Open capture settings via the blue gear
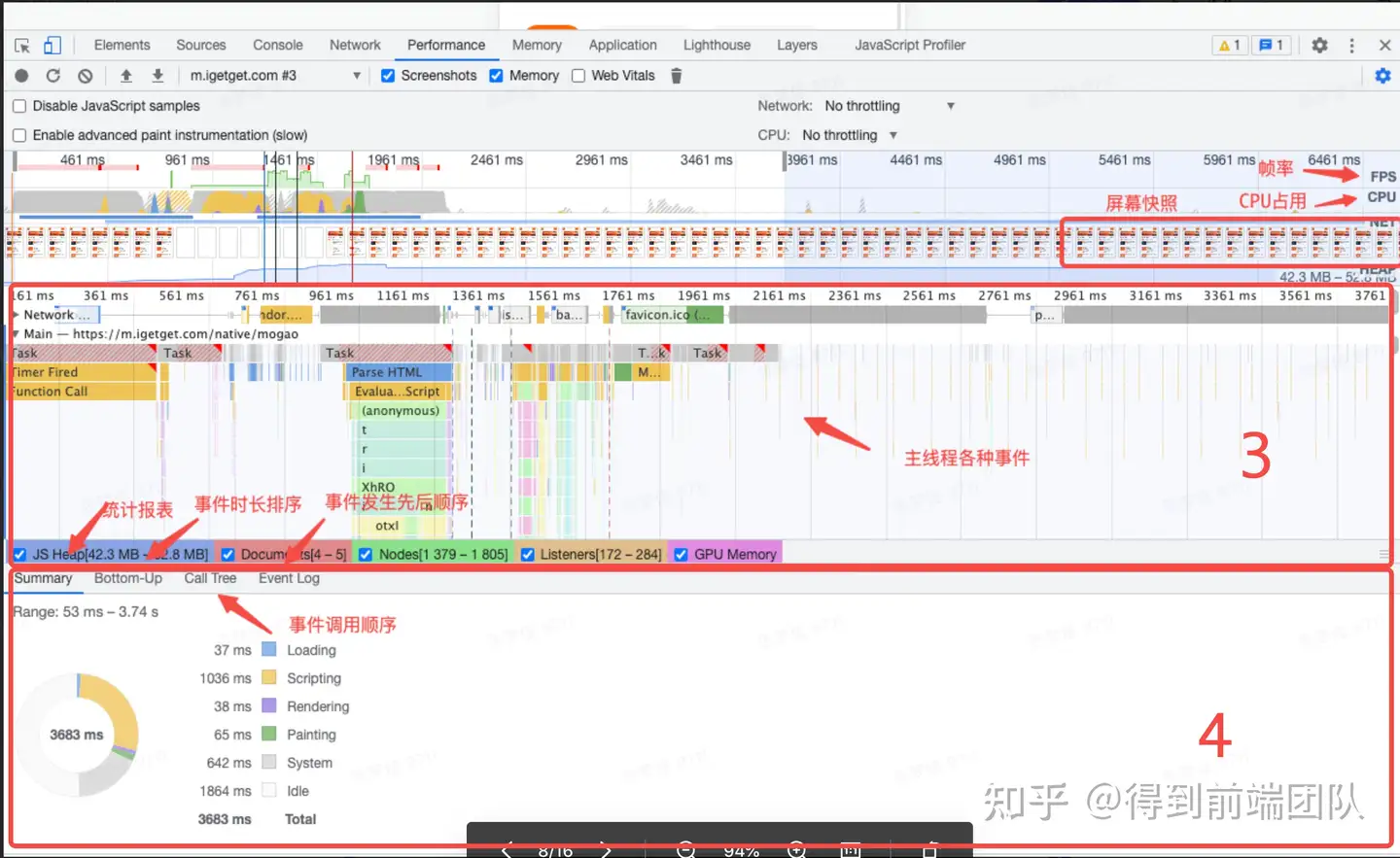This screenshot has height=858, width=1400. (x=1382, y=76)
